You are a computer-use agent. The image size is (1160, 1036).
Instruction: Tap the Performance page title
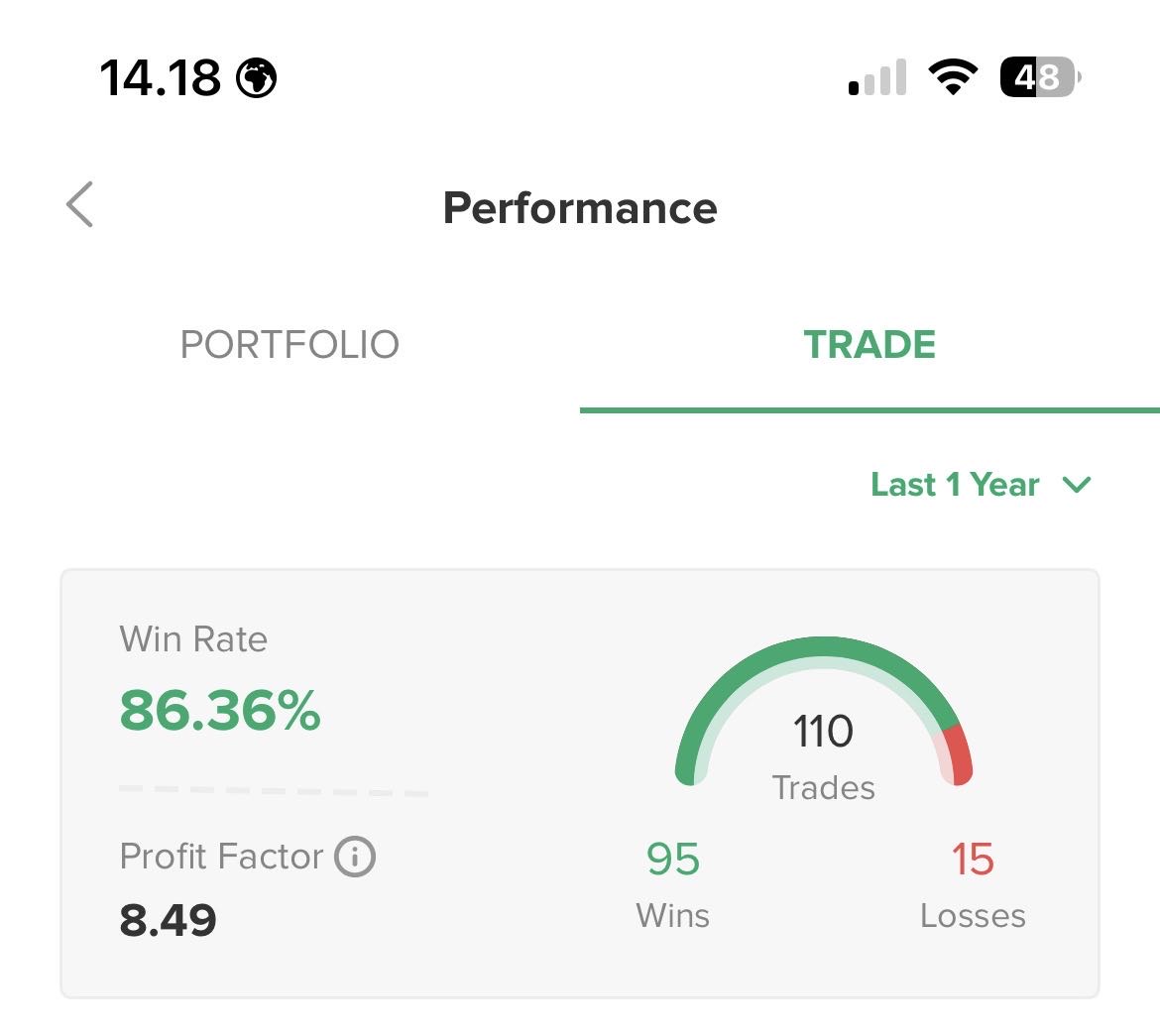(x=580, y=208)
